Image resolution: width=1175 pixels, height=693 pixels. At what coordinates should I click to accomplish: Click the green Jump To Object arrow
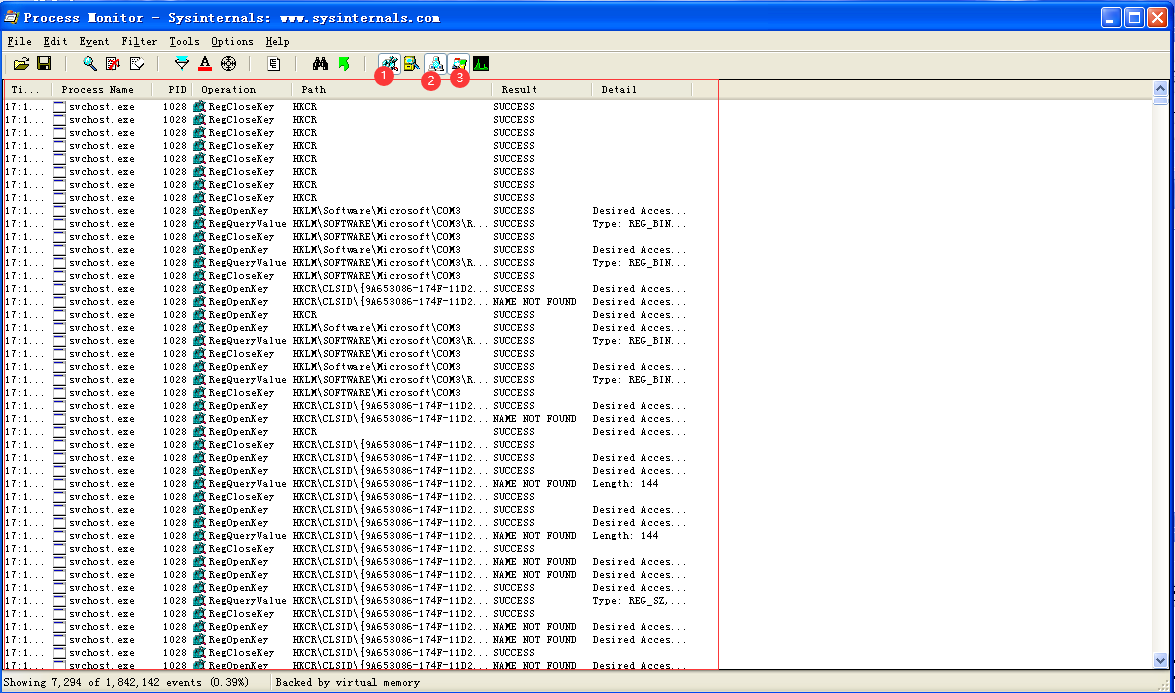coord(344,64)
